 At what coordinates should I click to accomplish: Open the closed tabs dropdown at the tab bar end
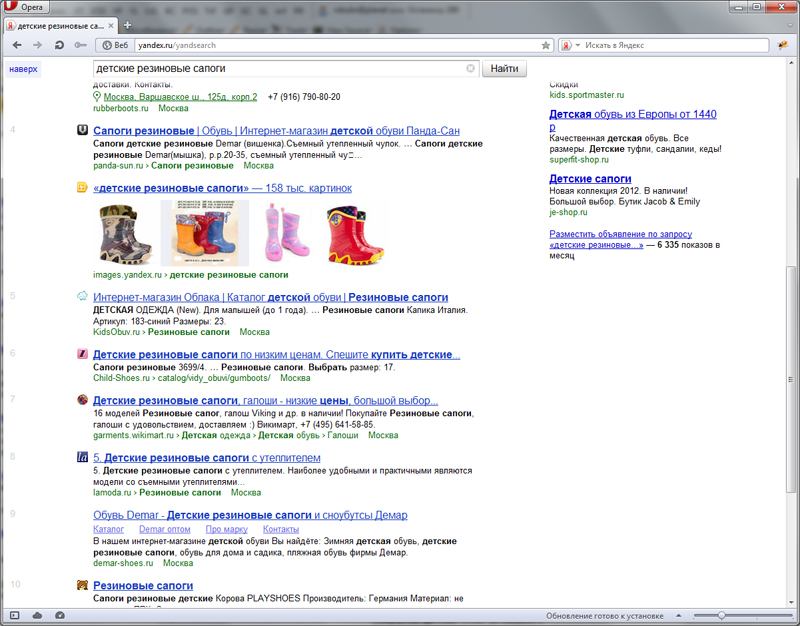coord(791,26)
